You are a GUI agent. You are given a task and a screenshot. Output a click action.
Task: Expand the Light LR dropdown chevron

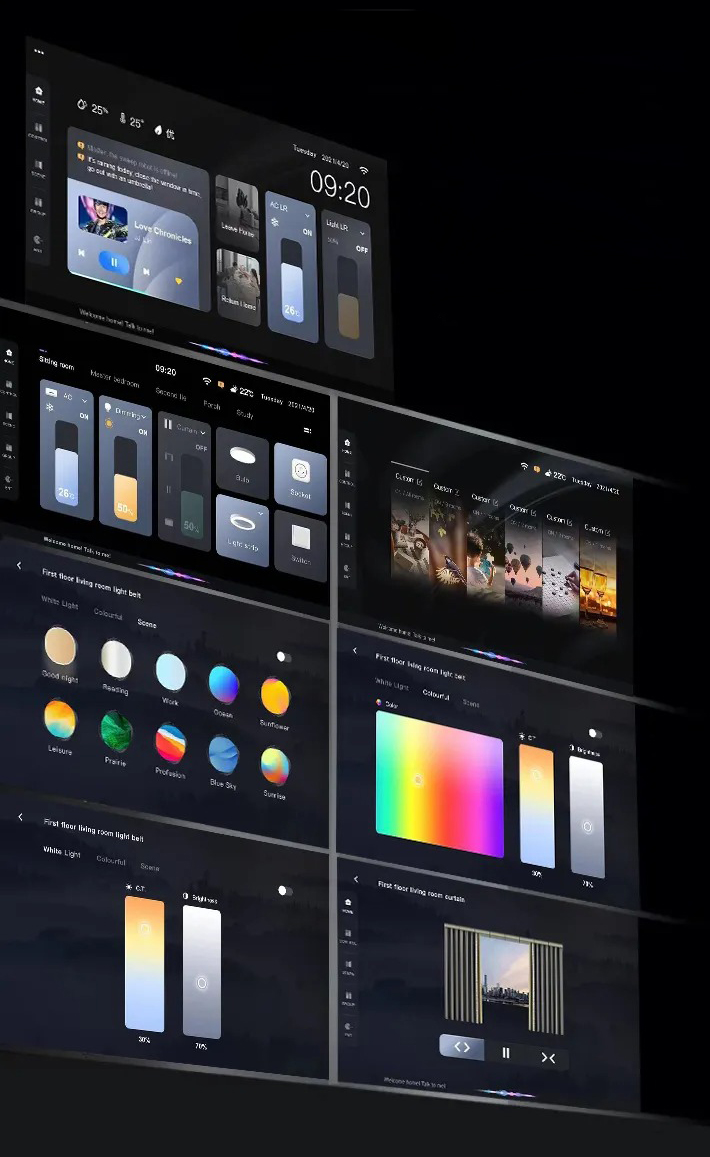[362, 233]
